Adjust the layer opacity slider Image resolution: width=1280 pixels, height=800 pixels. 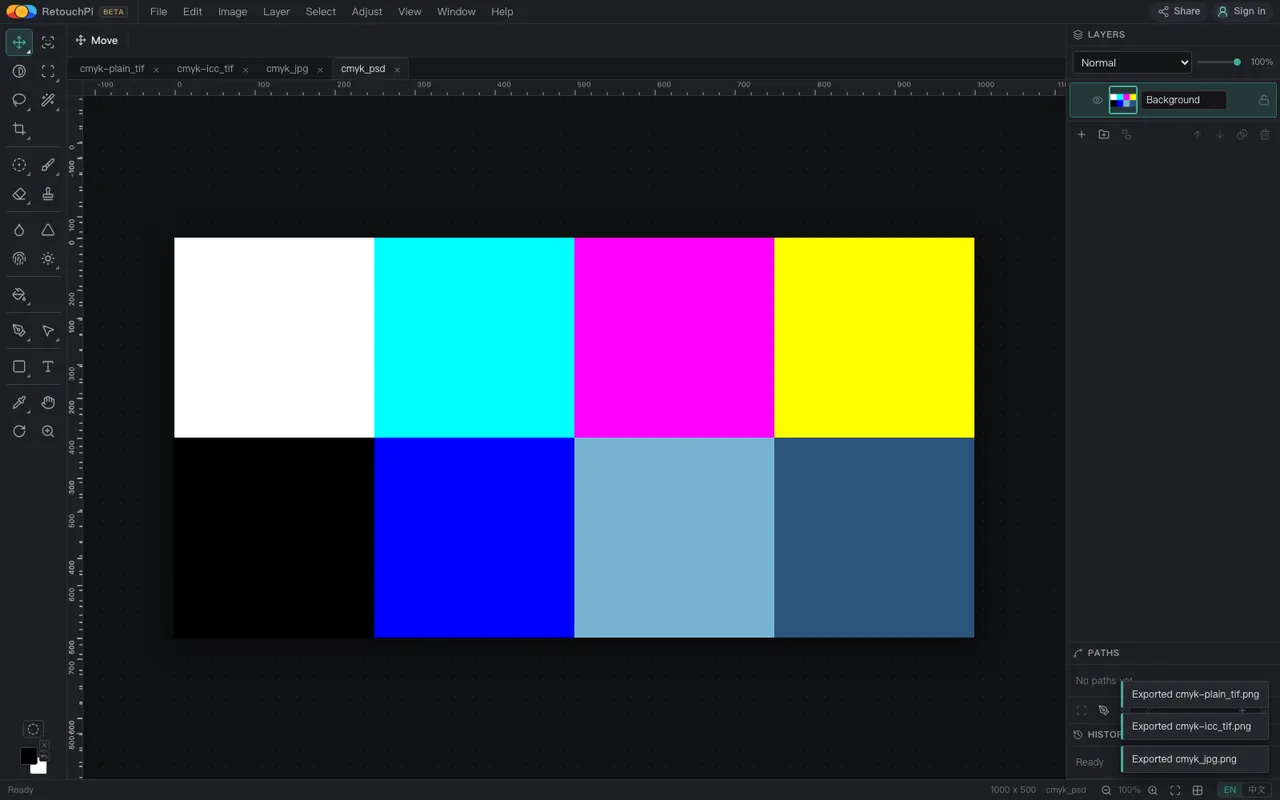(x=1219, y=62)
